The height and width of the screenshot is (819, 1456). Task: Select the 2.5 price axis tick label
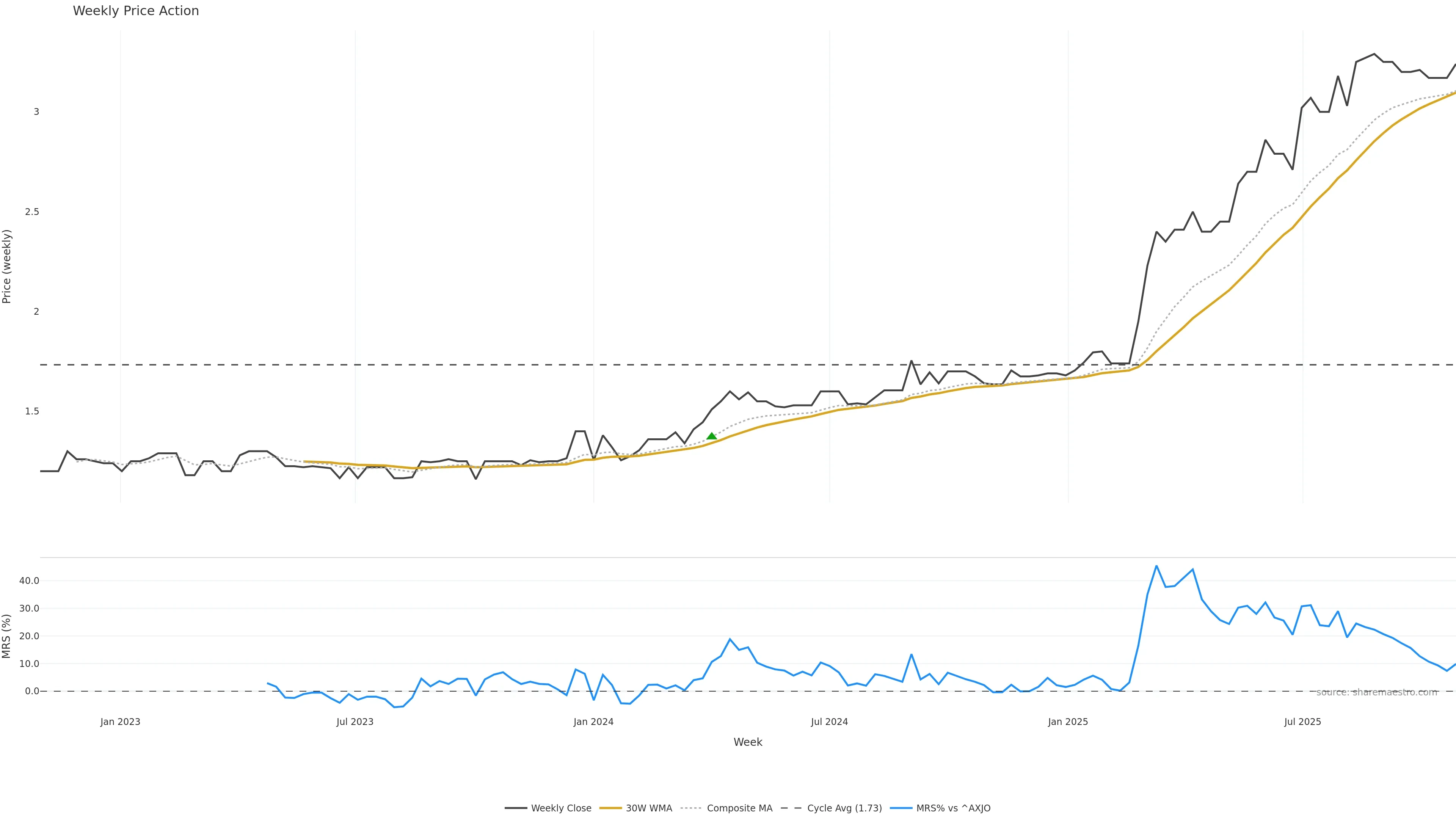pyautogui.click(x=32, y=212)
